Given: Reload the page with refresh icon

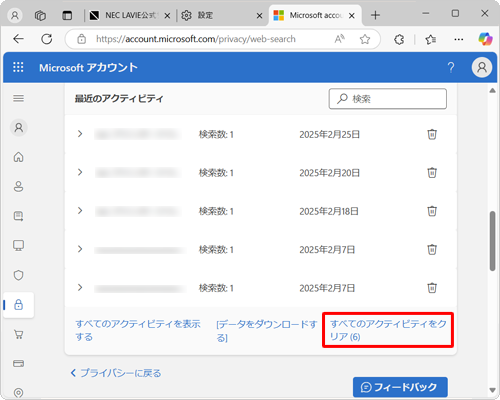Looking at the screenshot, I should [47, 39].
